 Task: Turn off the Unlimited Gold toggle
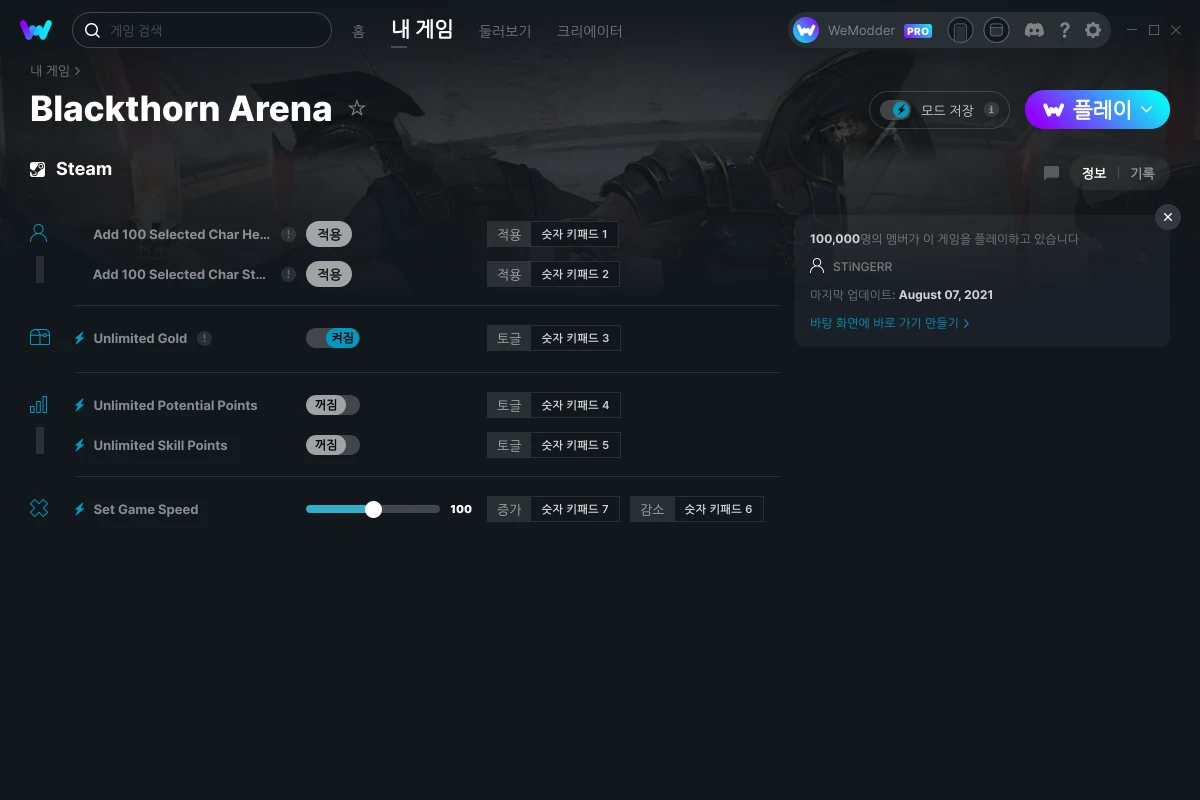(x=333, y=338)
